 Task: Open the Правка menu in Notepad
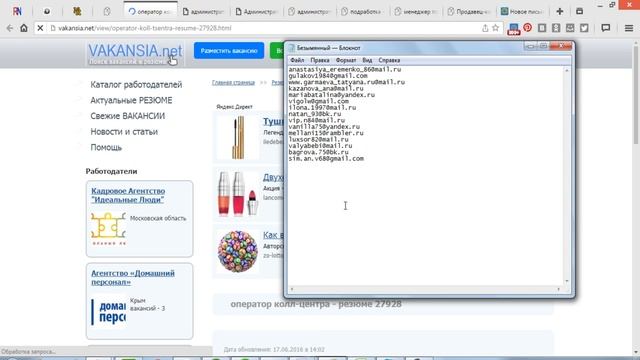pyautogui.click(x=320, y=60)
